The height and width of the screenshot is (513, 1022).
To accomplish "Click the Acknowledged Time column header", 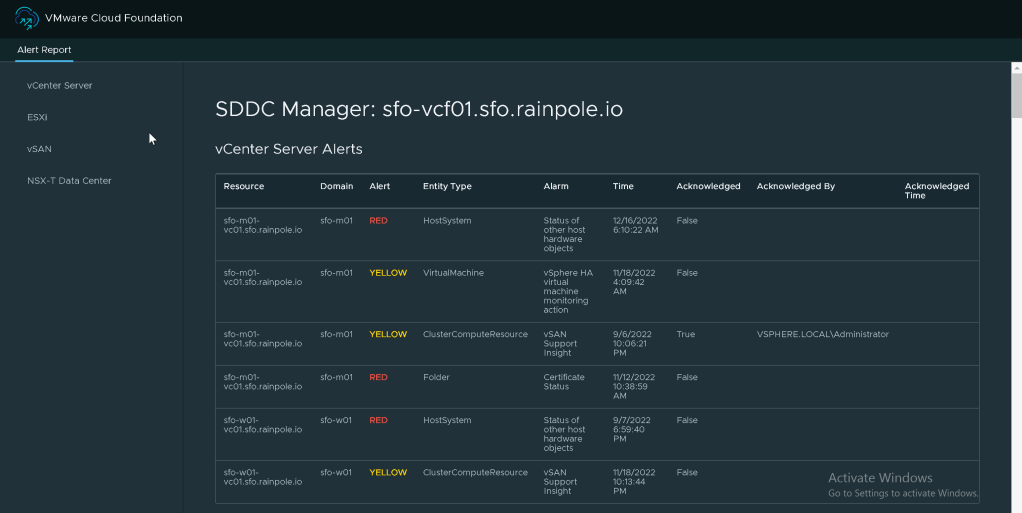I will click(x=936, y=190).
